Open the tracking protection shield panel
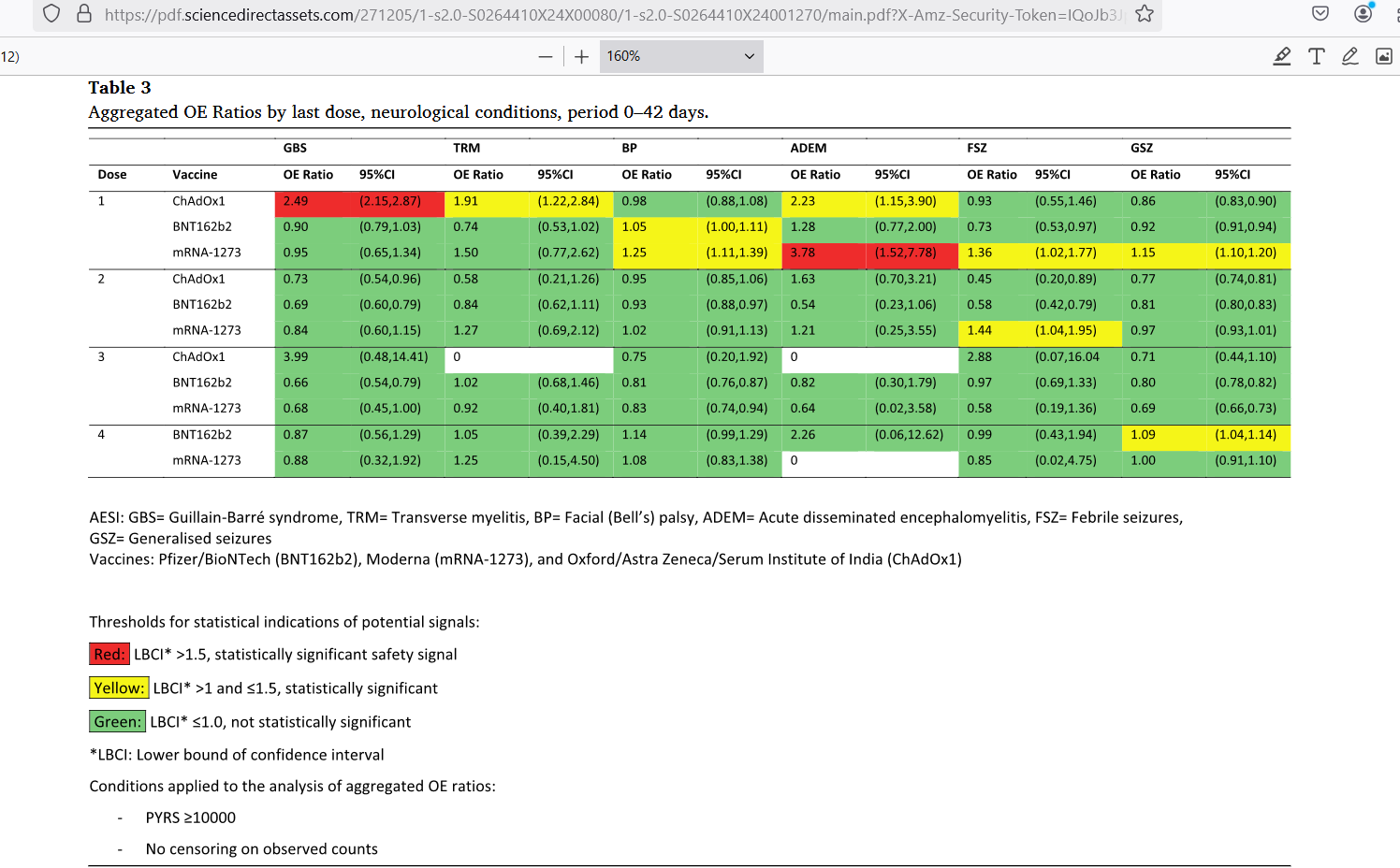This screenshot has height=868, width=1400. [52, 14]
